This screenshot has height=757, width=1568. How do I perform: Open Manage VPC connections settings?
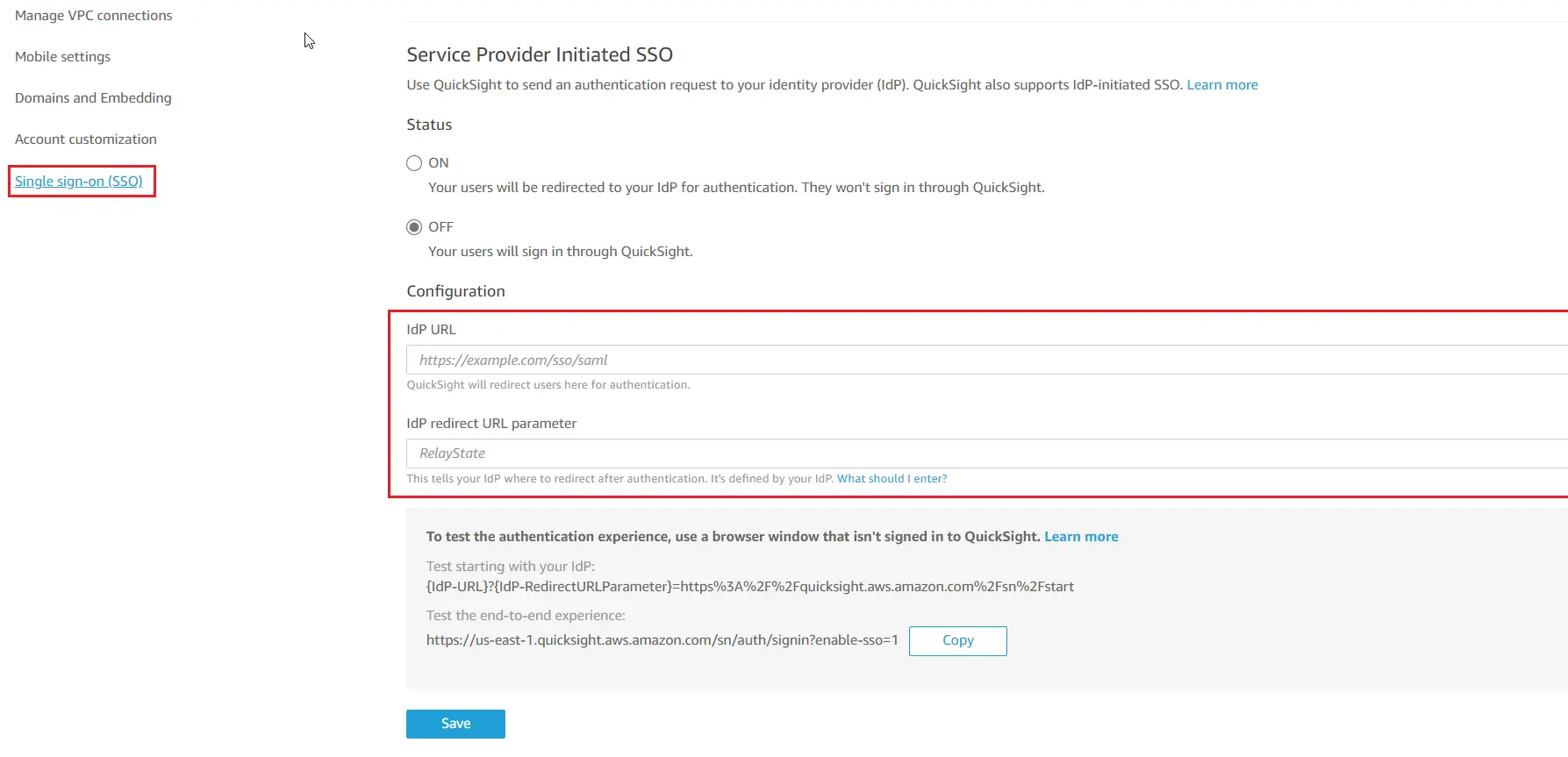pyautogui.click(x=93, y=16)
